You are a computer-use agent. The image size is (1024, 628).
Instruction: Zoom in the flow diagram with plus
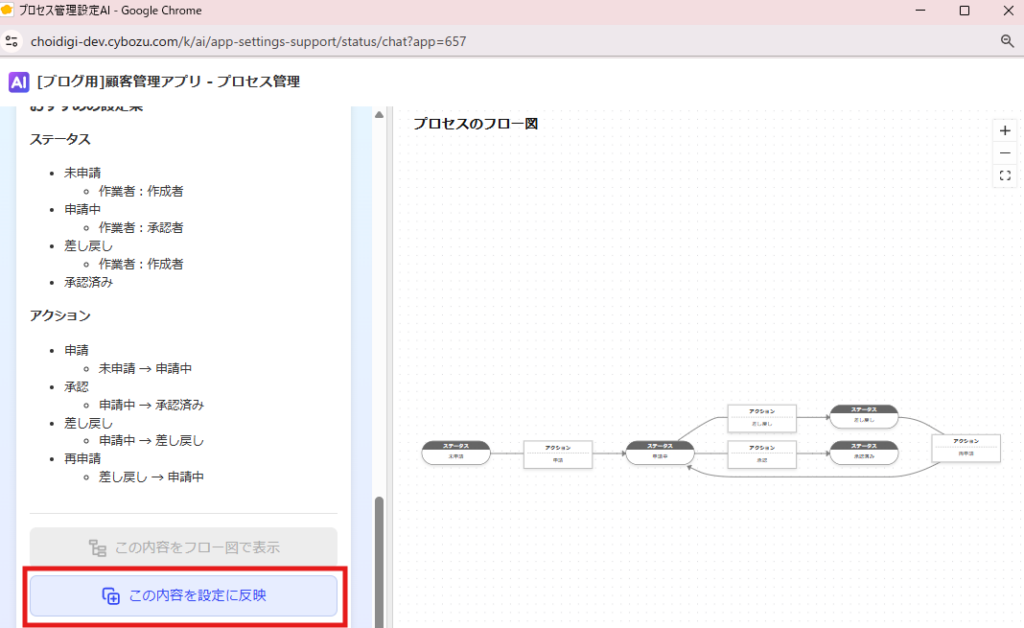(x=1005, y=130)
